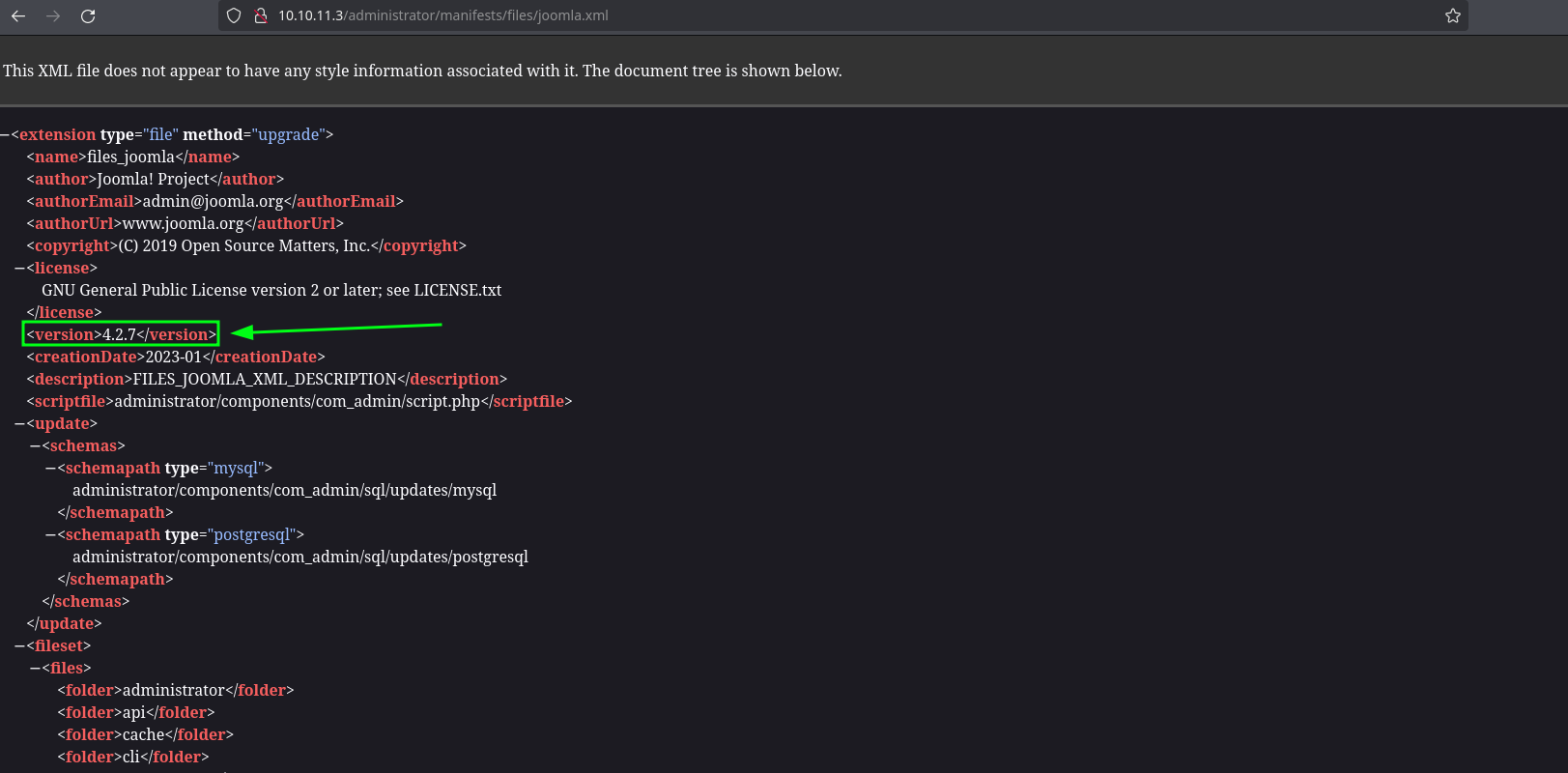Reload the current page
Screen dimensions: 1568x773
[x=88, y=15]
